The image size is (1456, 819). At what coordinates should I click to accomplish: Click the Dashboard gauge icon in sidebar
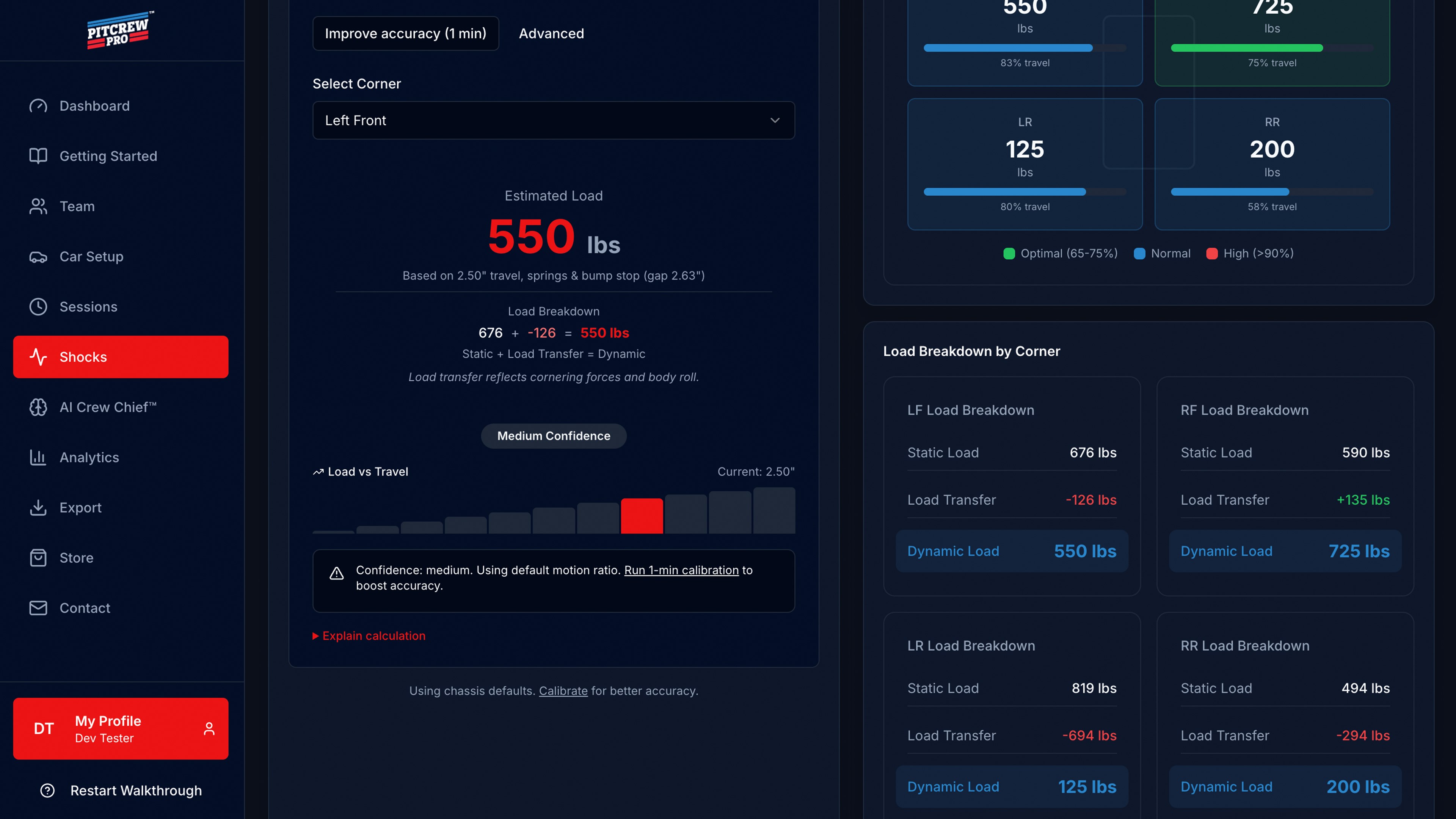pyautogui.click(x=38, y=106)
